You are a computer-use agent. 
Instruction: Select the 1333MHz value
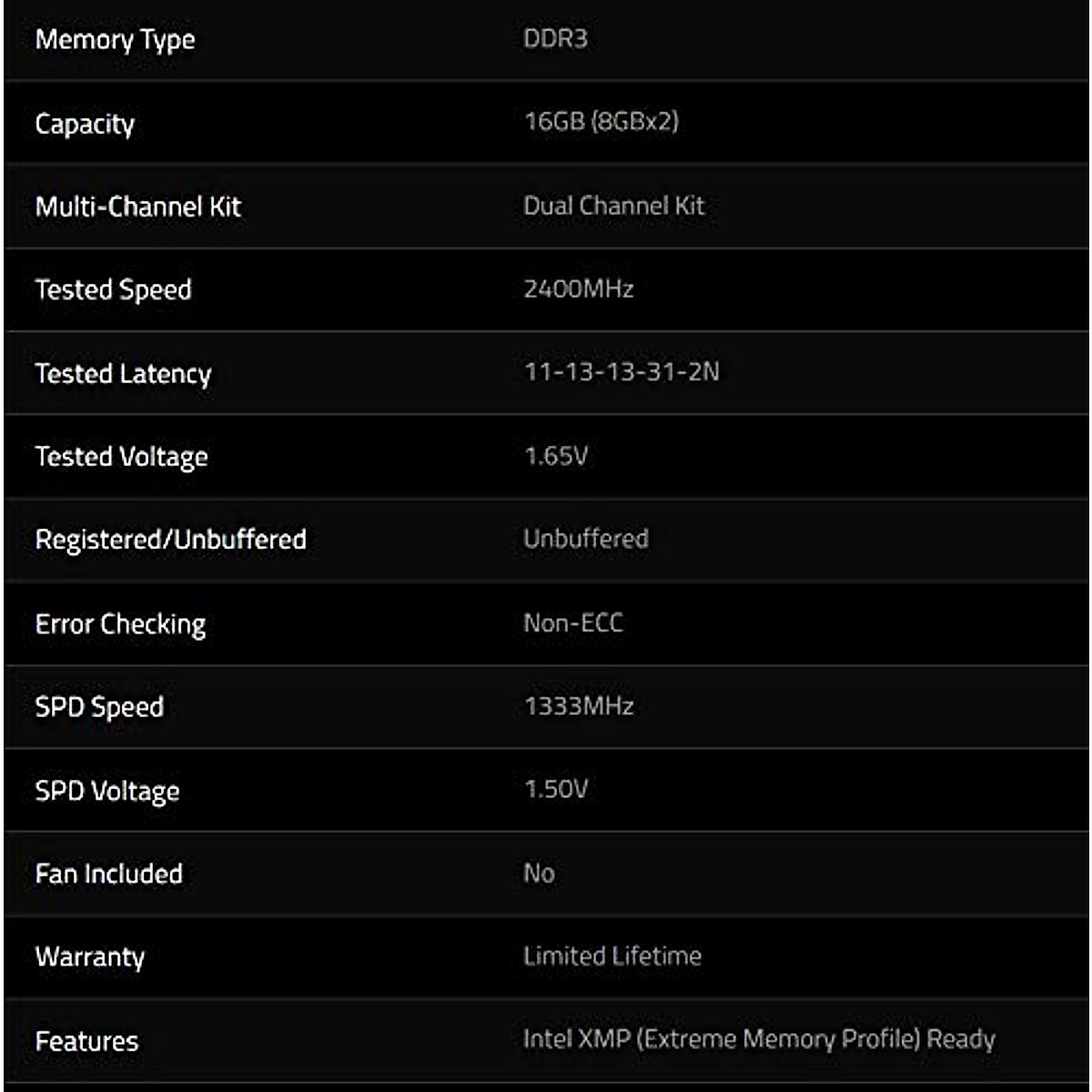tap(578, 706)
